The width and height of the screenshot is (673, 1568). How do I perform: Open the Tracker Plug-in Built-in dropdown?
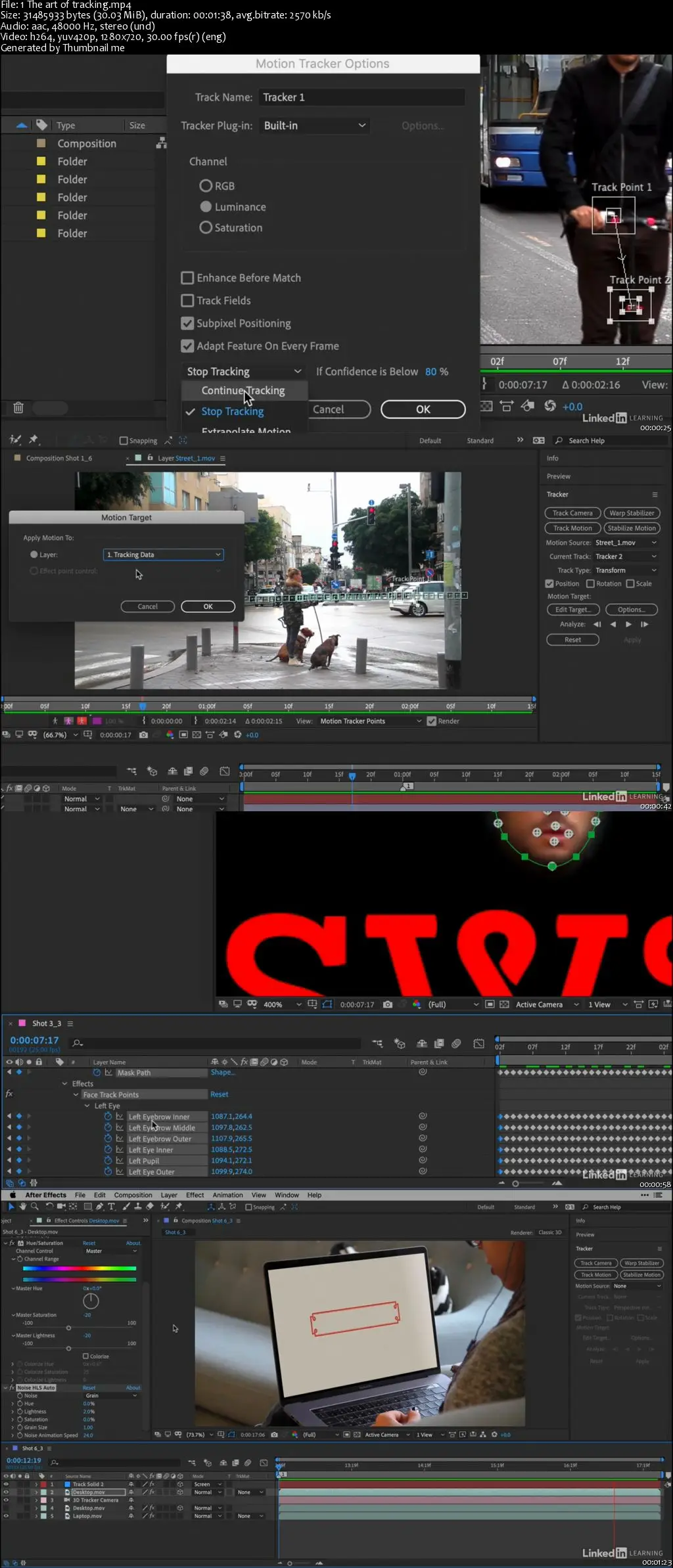click(315, 125)
